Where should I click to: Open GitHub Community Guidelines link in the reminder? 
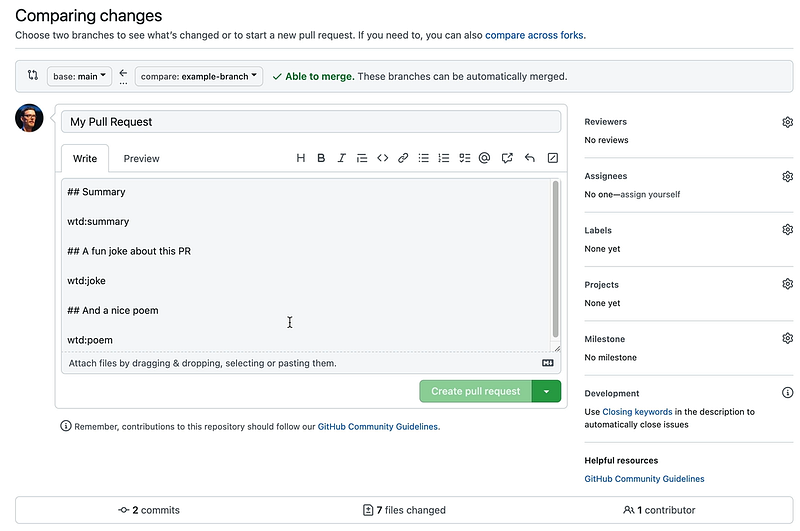378,426
